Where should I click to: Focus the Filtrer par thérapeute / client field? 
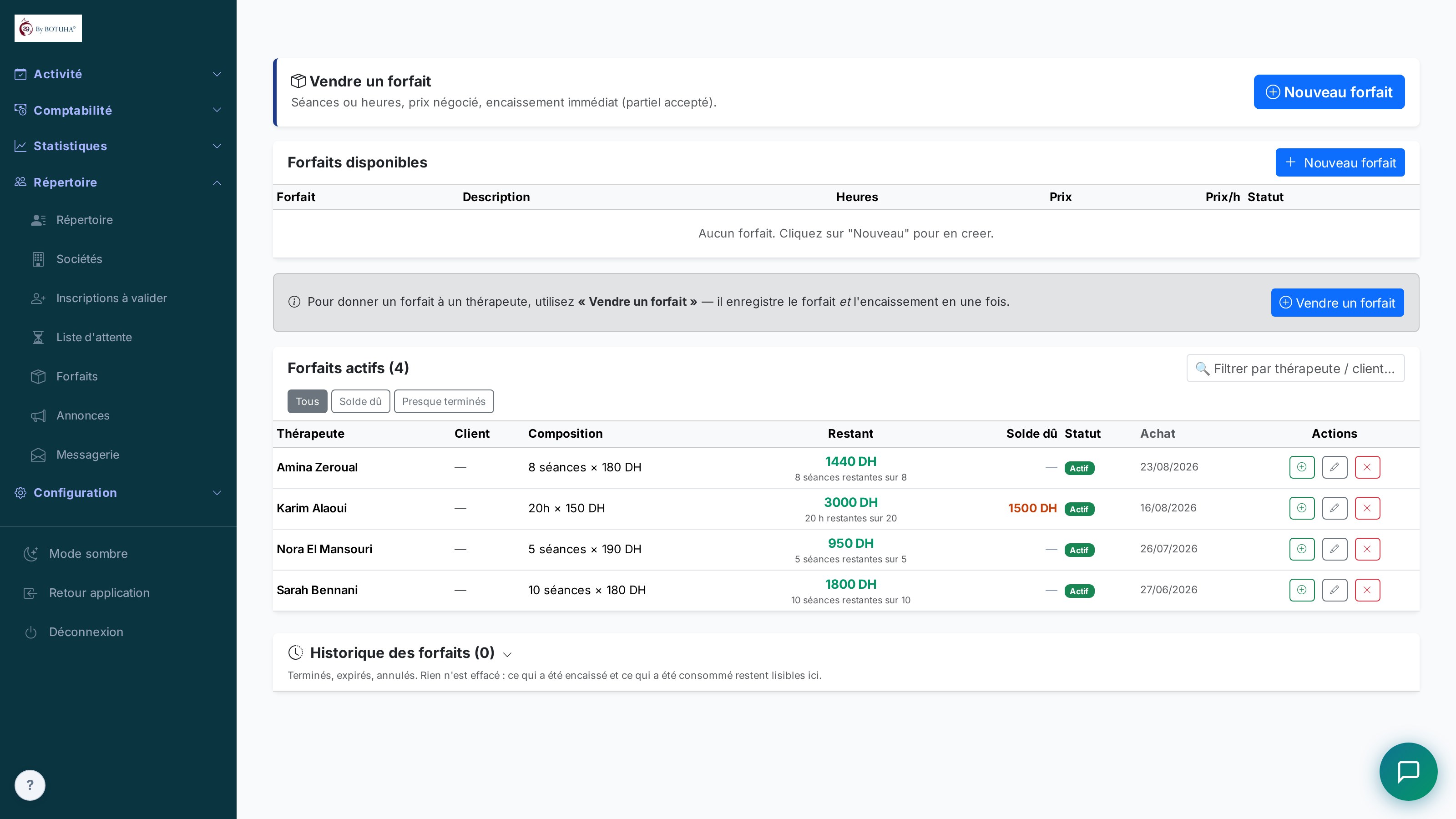[x=1295, y=369]
